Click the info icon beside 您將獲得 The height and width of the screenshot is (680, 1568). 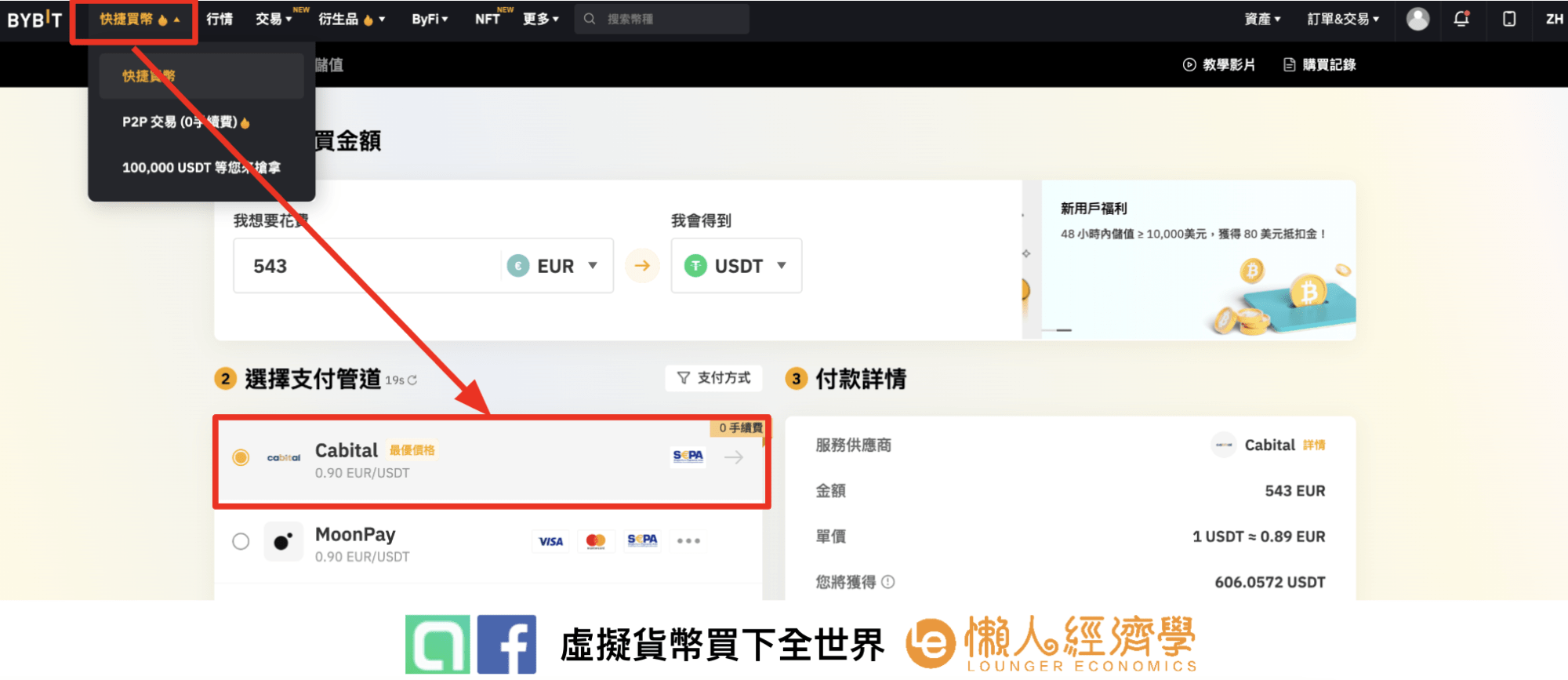tap(887, 582)
